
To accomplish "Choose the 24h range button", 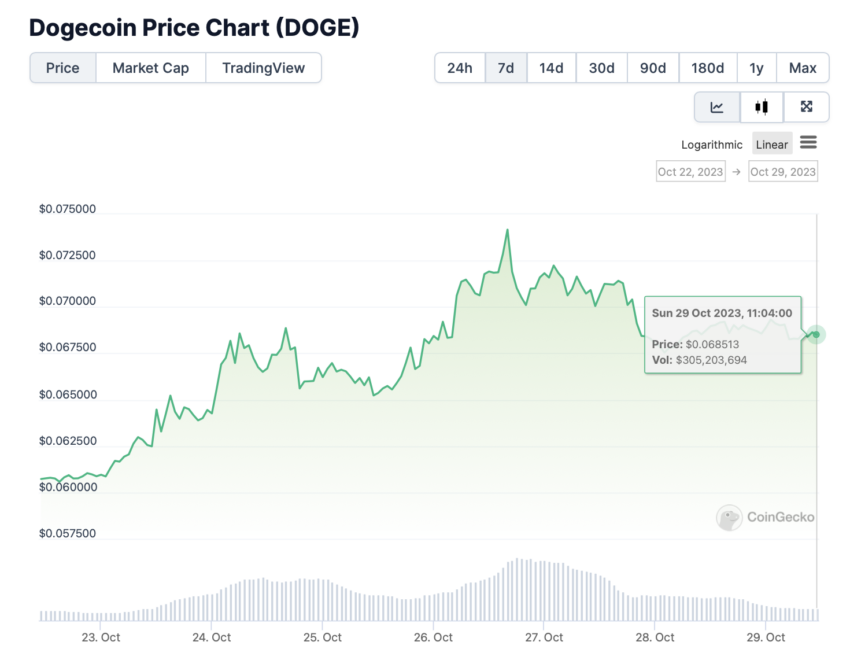I will click(460, 68).
